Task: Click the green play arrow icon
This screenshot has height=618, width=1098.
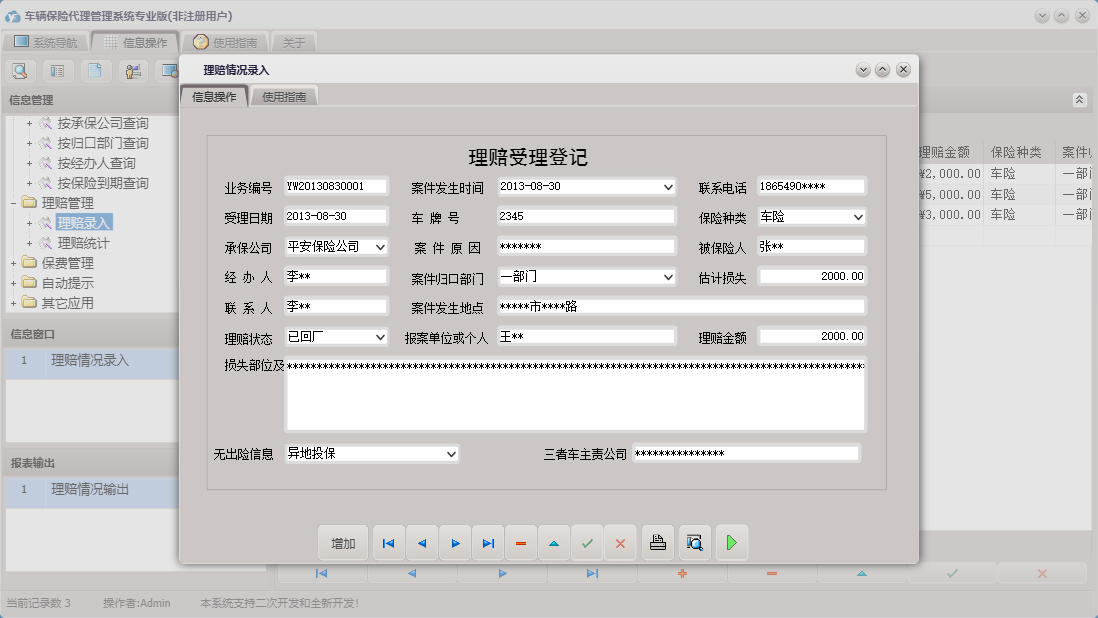Action: (x=732, y=543)
